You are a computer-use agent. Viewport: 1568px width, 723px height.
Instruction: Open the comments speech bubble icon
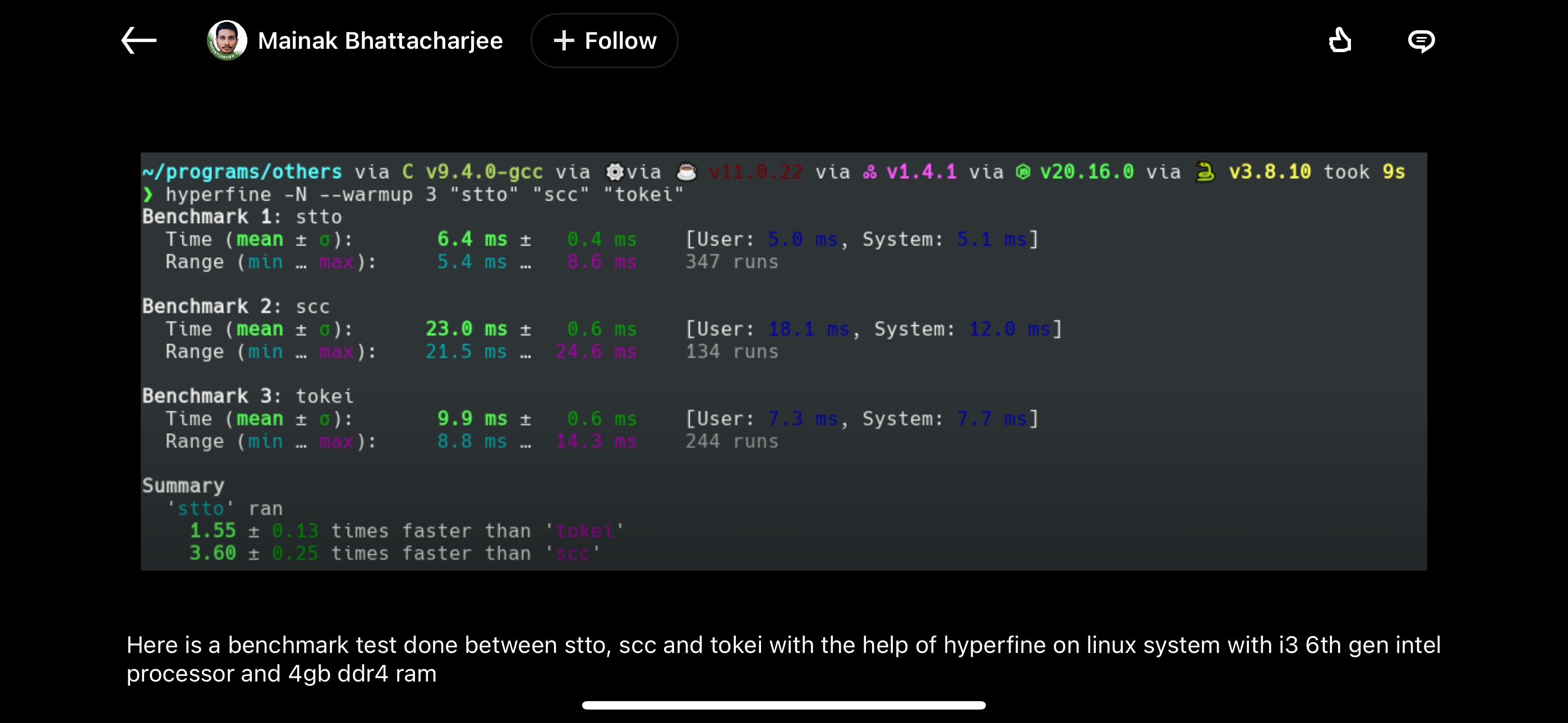pos(1421,41)
